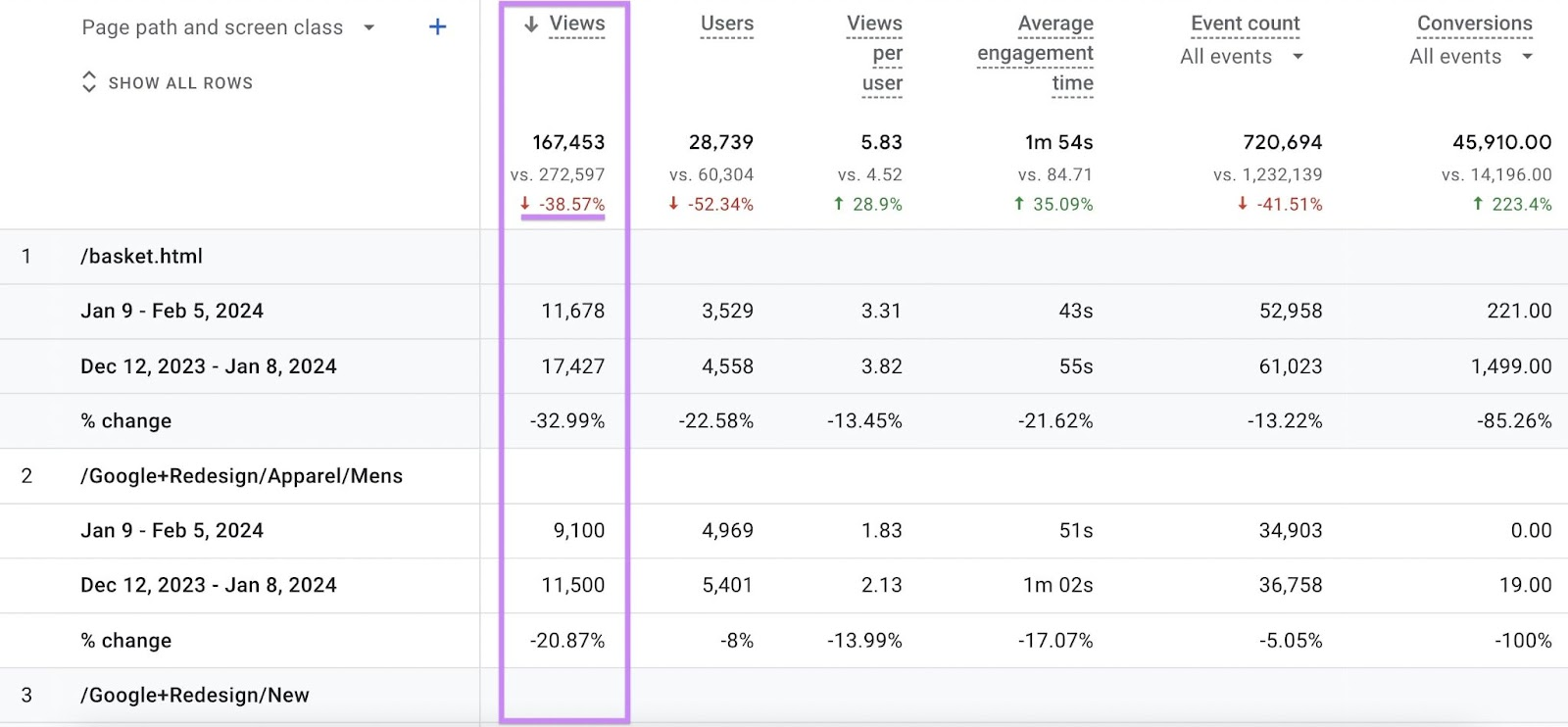1568x727 pixels.
Task: Open the Page path and screen class dropdown
Action: pos(368,26)
